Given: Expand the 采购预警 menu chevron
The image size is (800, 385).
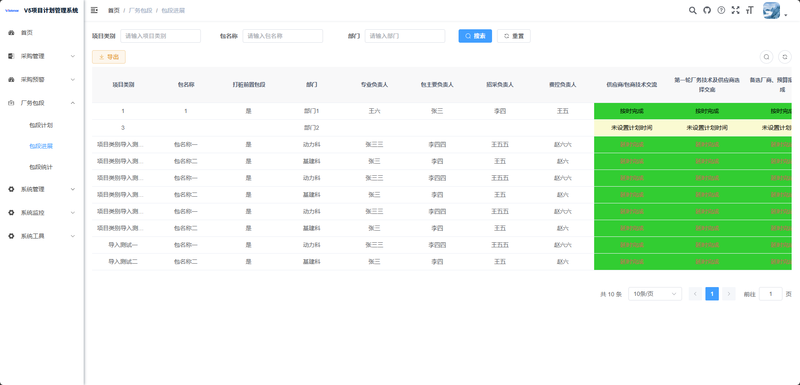Looking at the screenshot, I should 73,80.
